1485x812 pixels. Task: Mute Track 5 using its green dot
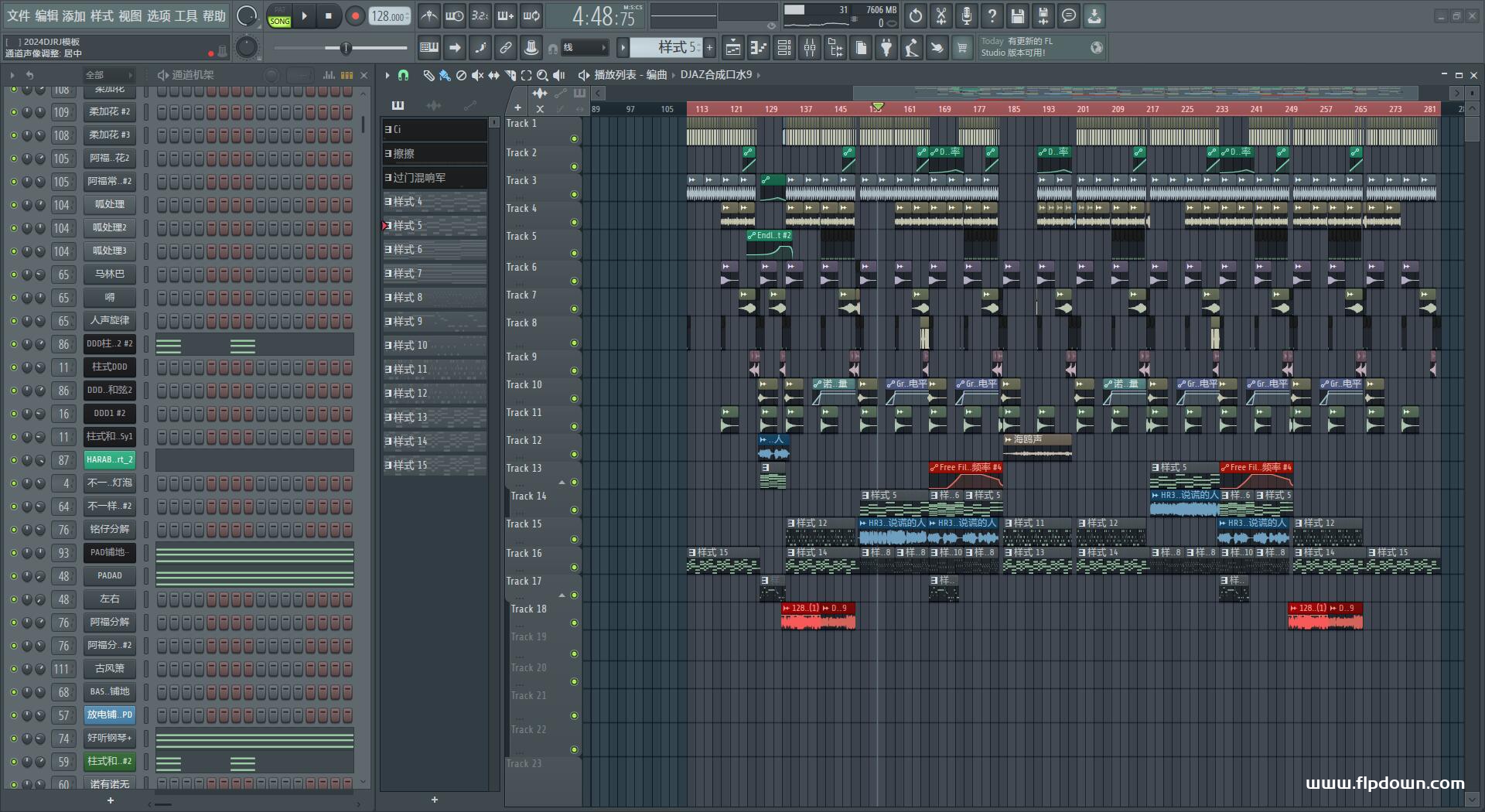point(574,253)
